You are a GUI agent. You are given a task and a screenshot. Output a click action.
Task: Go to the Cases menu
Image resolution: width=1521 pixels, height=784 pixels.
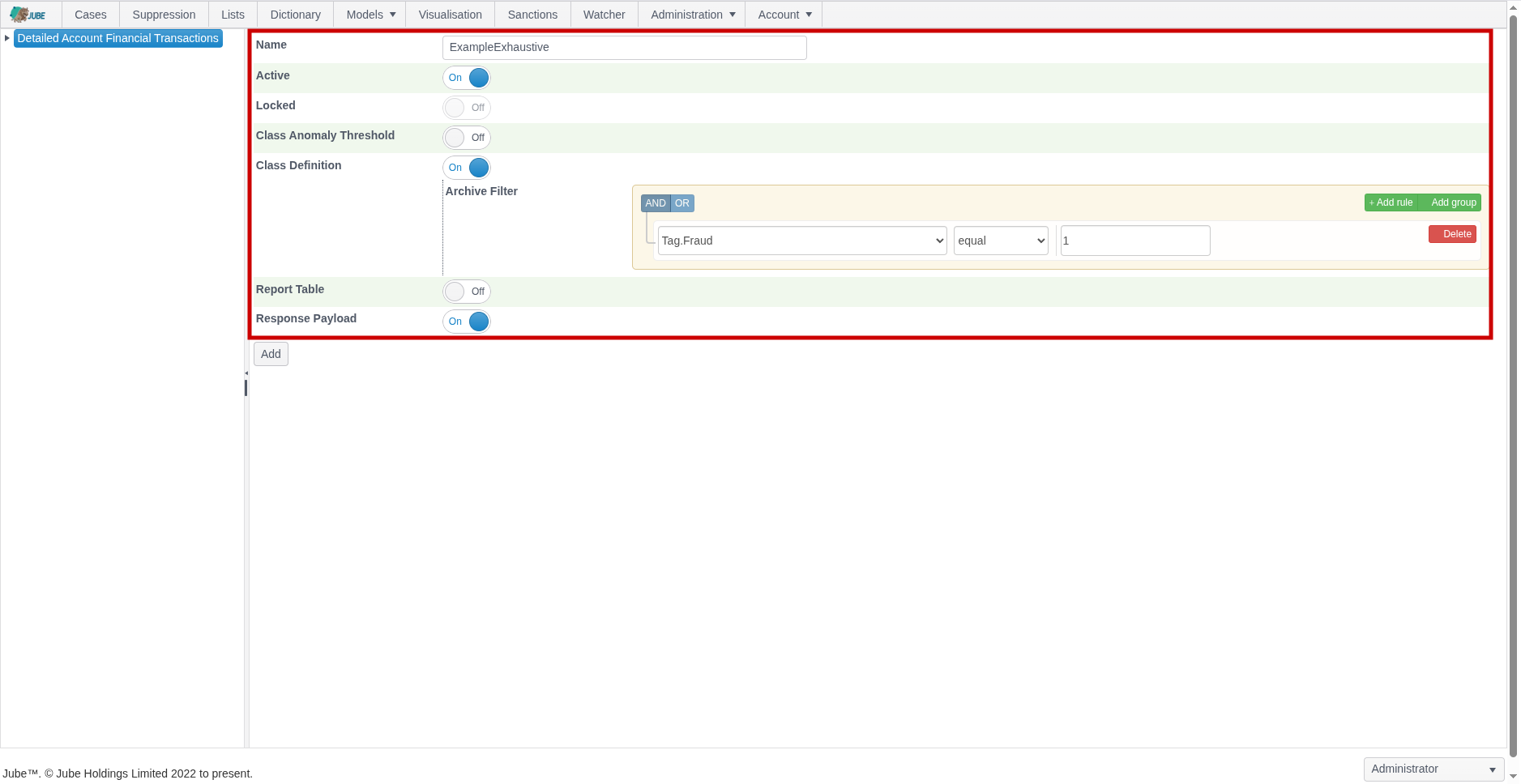pos(91,15)
